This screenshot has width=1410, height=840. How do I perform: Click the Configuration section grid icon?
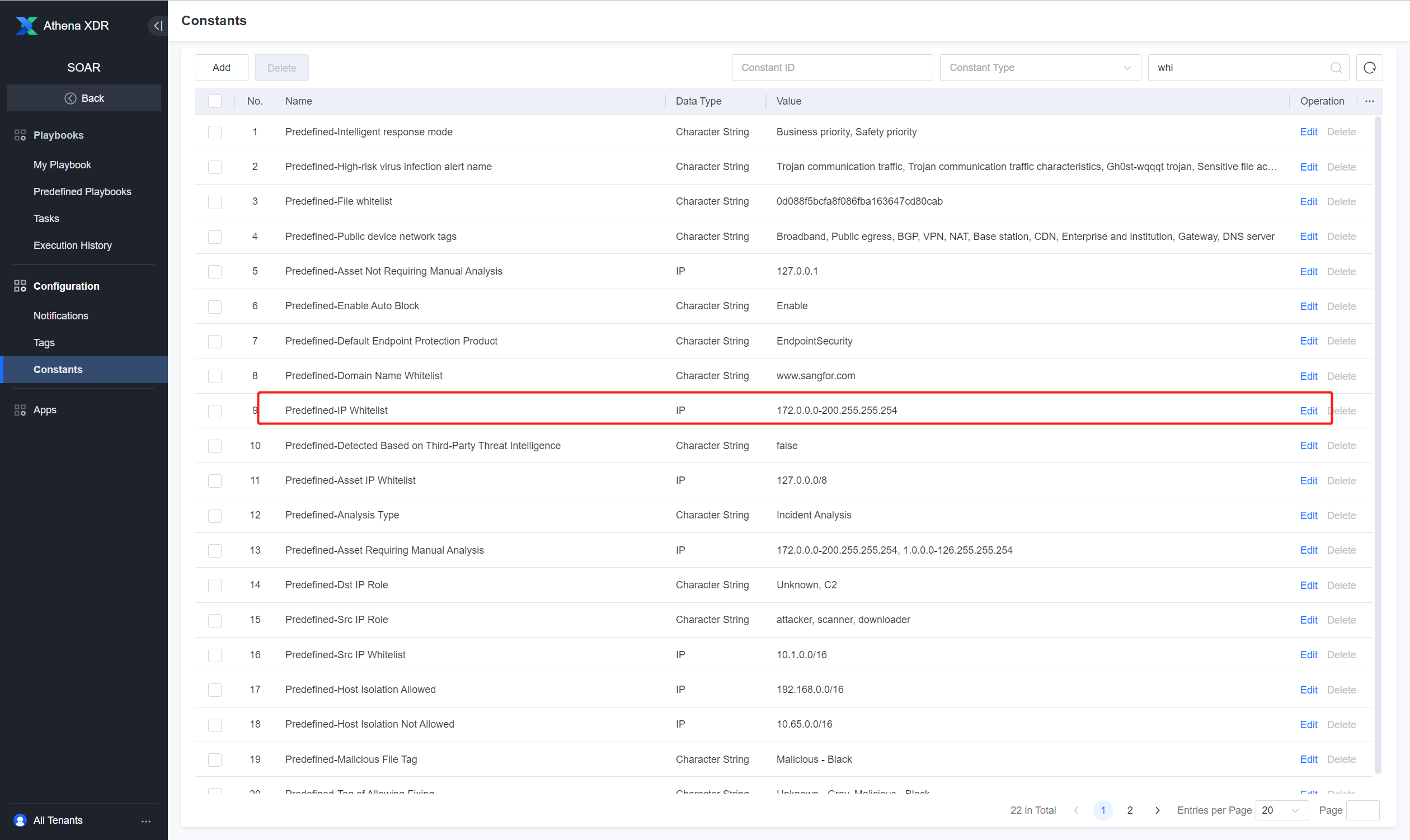(x=20, y=286)
